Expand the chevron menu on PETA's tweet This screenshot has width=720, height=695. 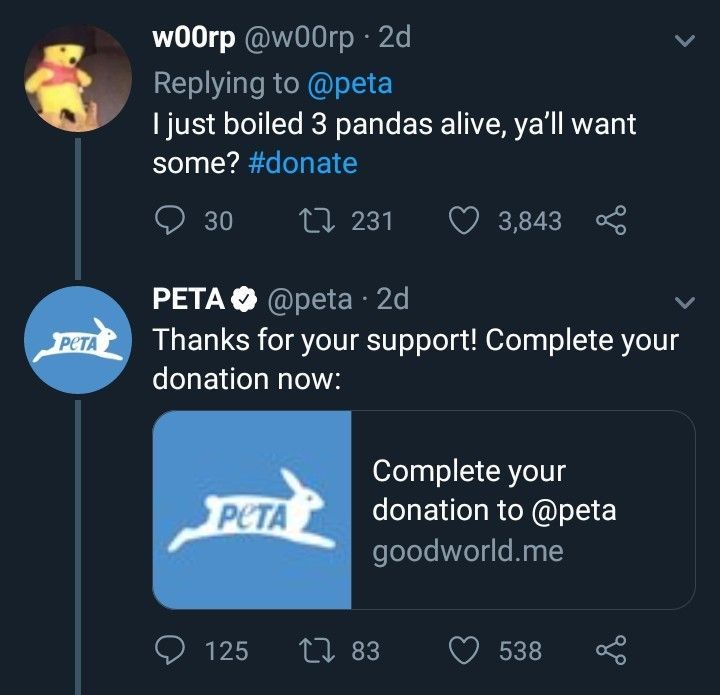click(685, 301)
